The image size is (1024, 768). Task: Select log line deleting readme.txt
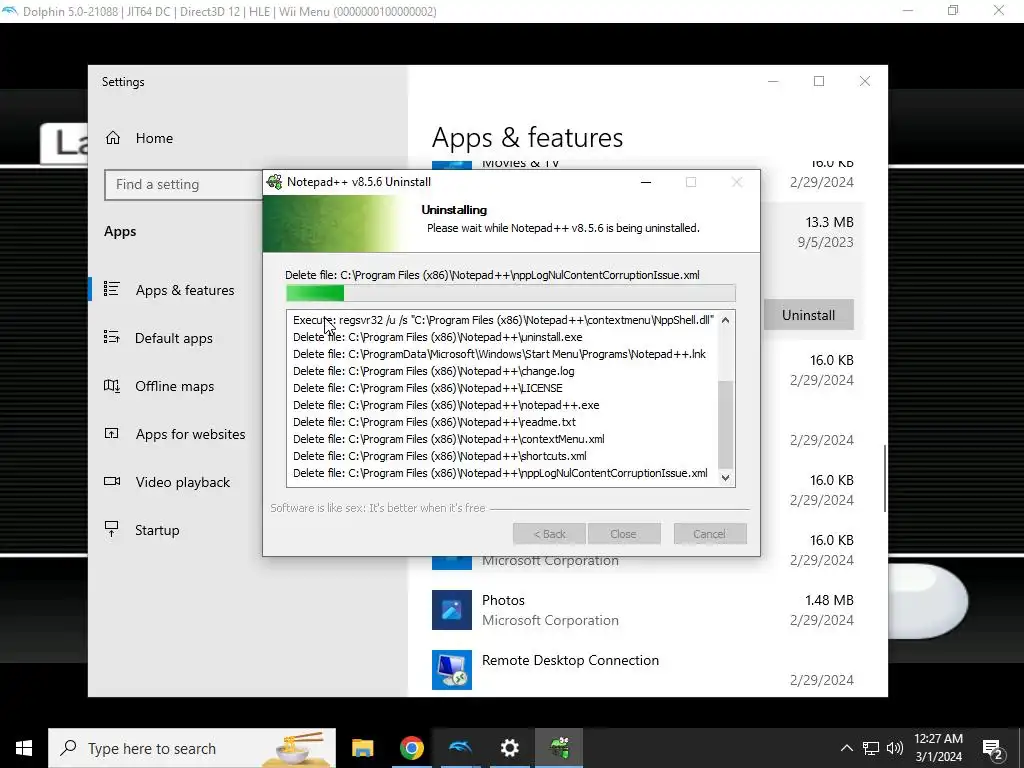click(434, 422)
